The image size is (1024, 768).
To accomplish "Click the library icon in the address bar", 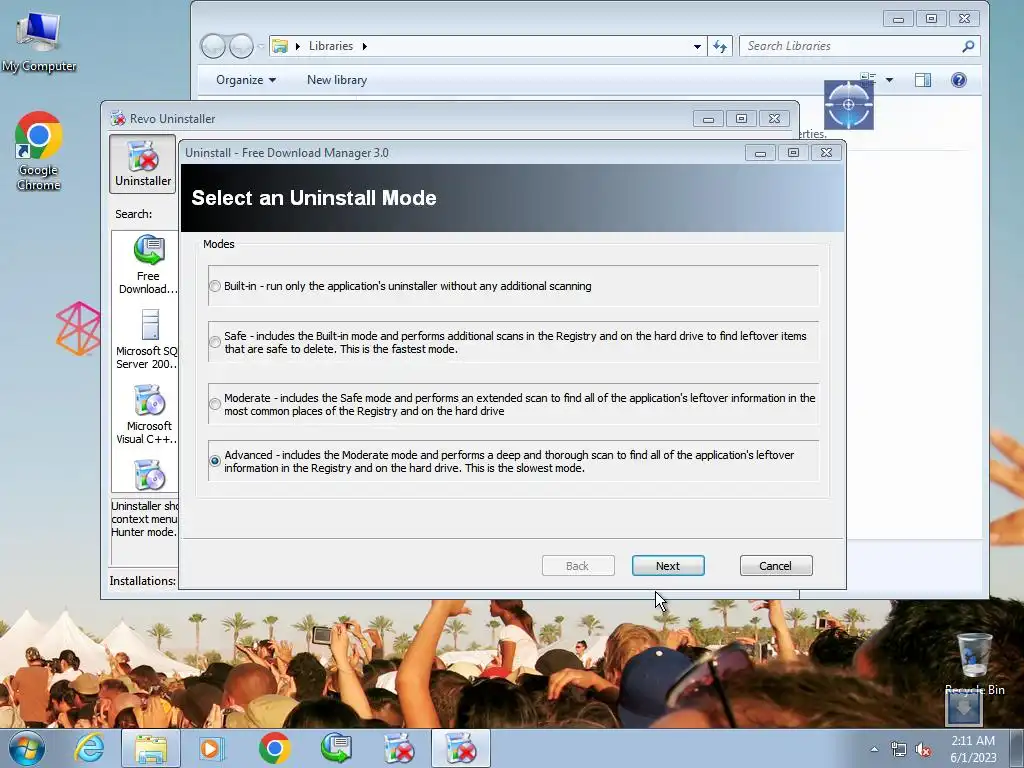I will pos(280,46).
